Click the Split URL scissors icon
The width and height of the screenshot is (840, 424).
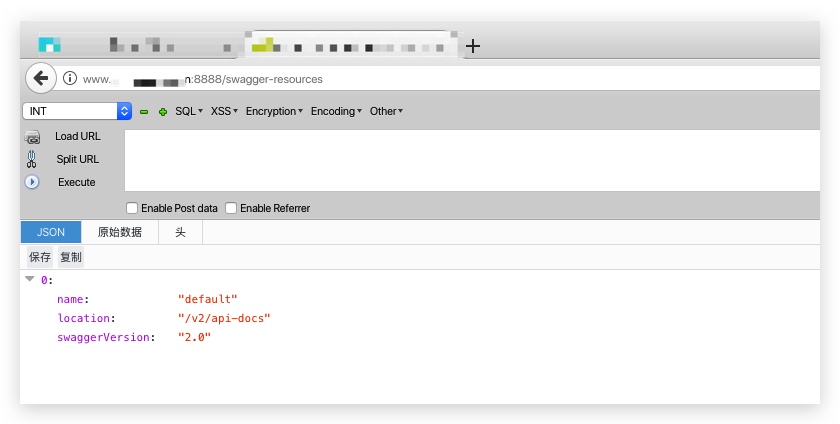tap(32, 159)
